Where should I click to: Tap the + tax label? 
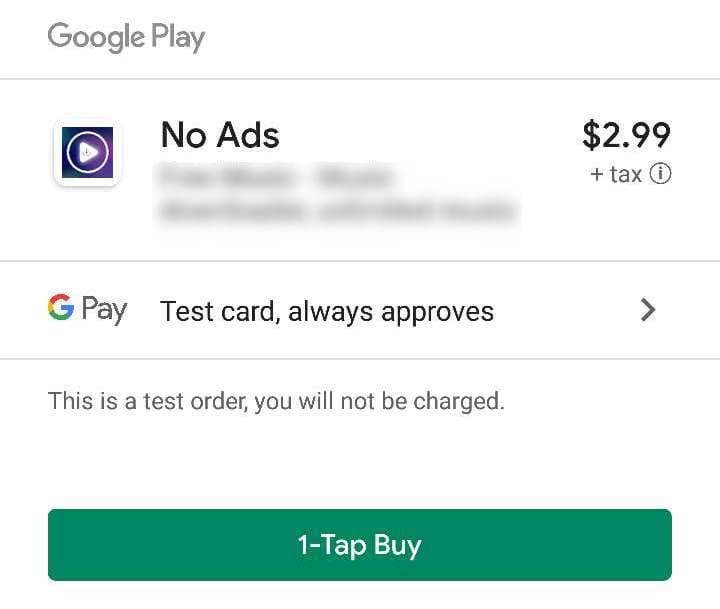616,175
